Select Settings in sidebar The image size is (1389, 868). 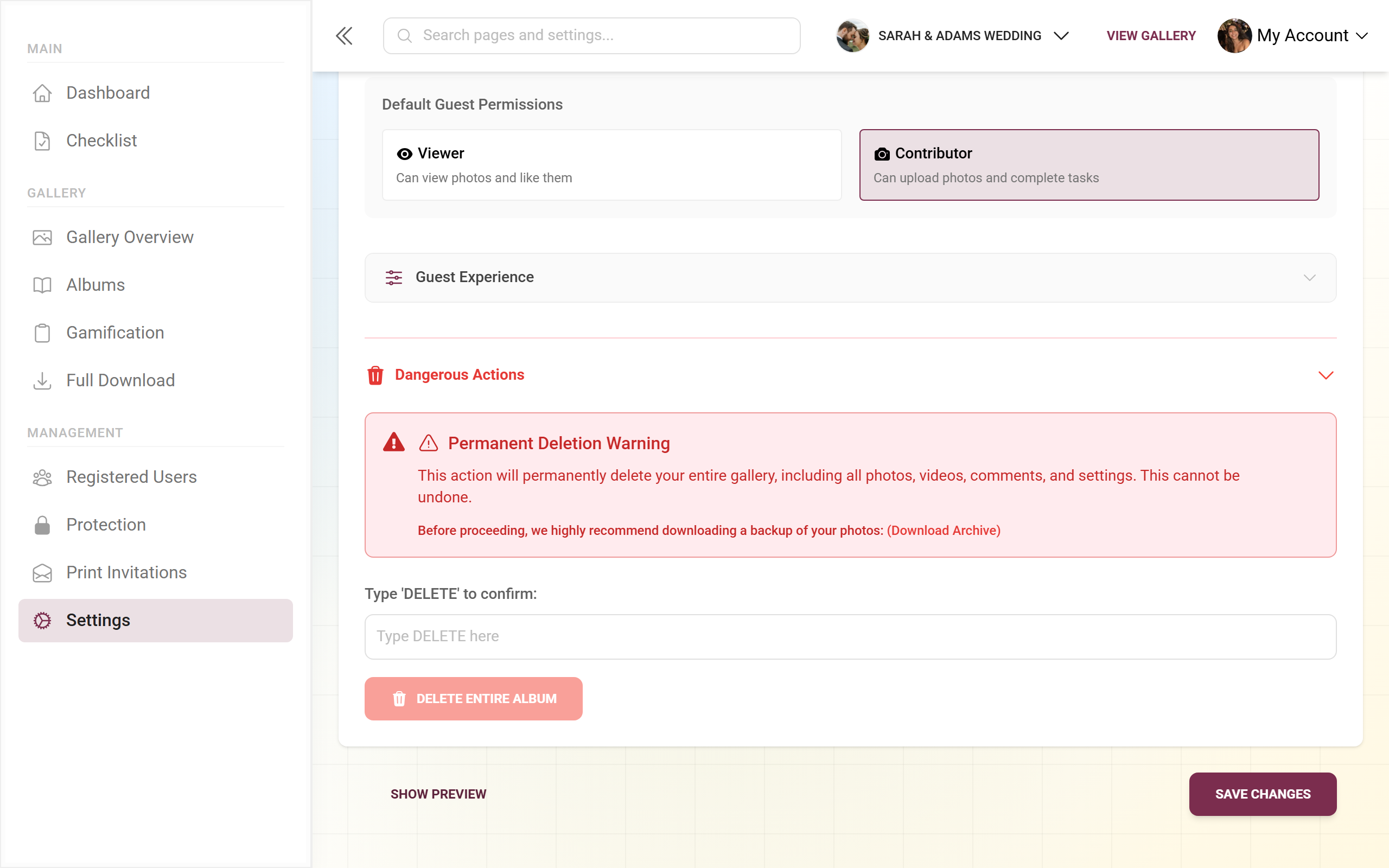pyautogui.click(x=156, y=620)
